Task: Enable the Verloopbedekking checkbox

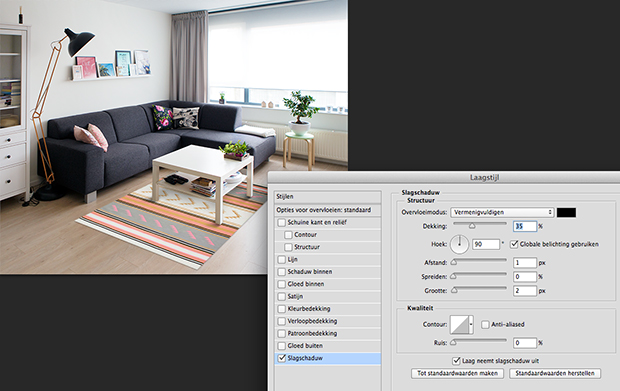Action: [282, 321]
